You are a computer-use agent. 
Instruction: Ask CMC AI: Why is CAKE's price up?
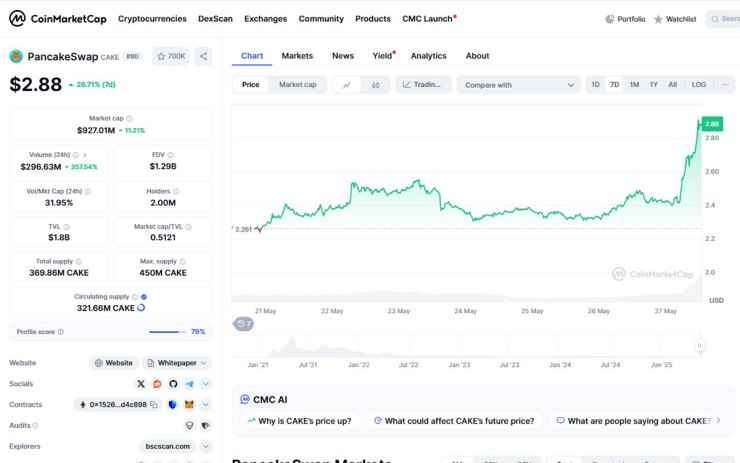(300, 421)
